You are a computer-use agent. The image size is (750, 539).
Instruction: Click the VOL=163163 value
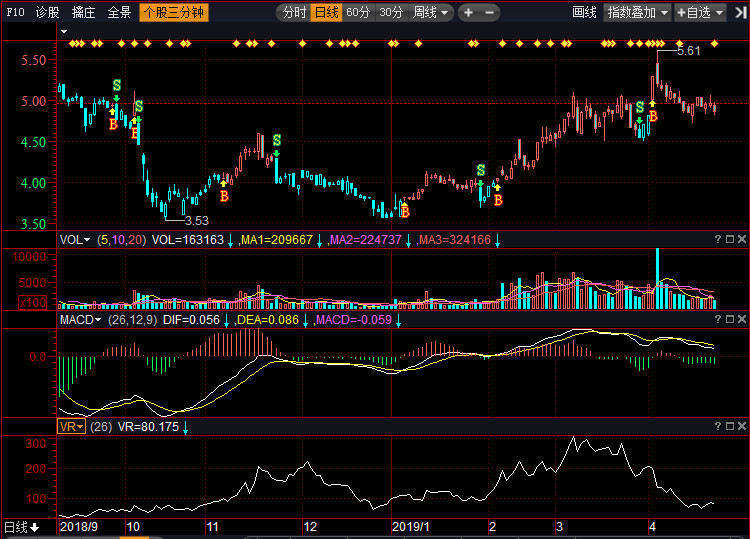click(x=188, y=240)
